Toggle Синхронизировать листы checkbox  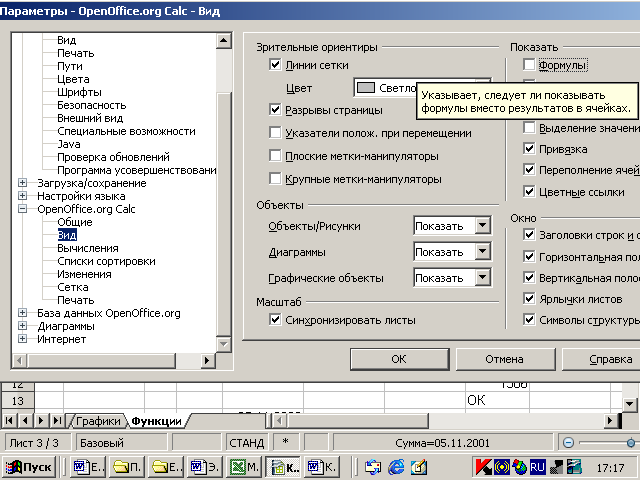tap(275, 320)
